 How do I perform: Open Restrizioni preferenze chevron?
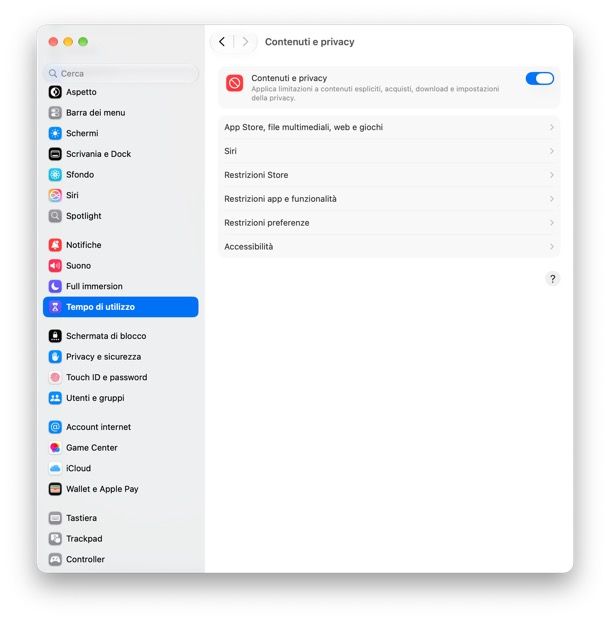click(551, 223)
